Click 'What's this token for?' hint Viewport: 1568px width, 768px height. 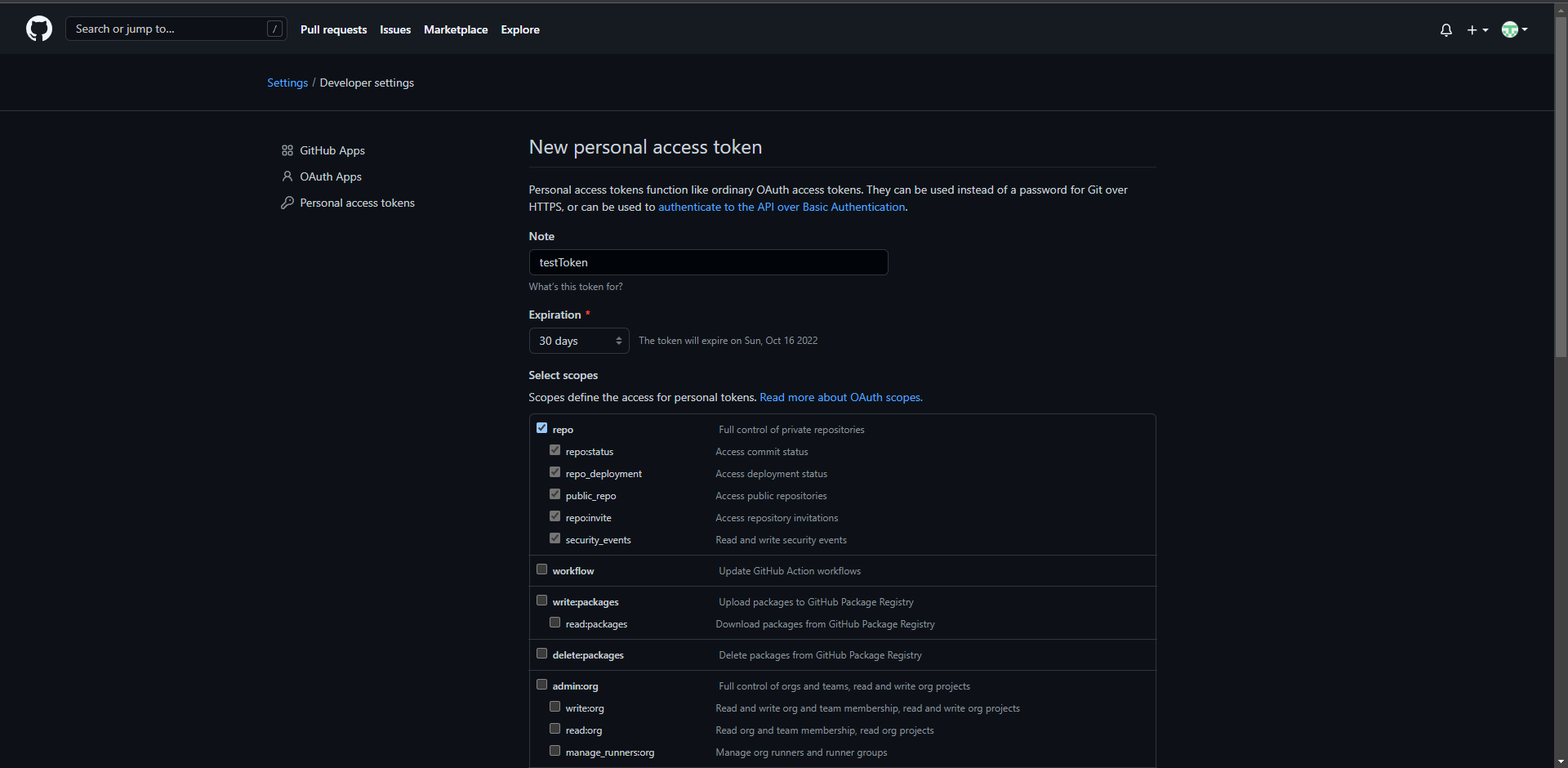point(576,287)
